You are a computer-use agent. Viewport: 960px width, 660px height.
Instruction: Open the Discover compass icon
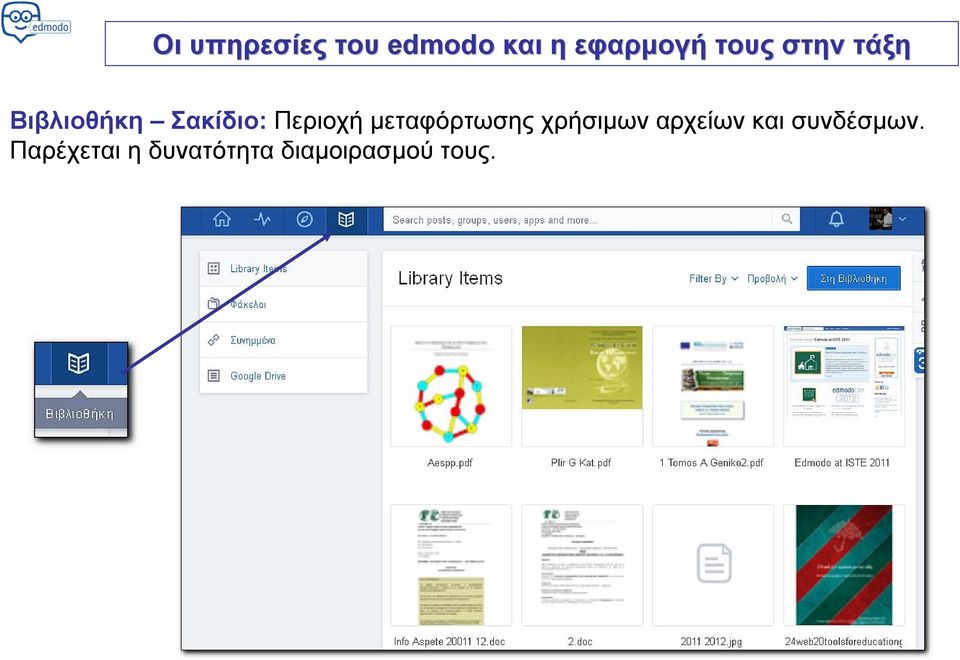click(304, 219)
